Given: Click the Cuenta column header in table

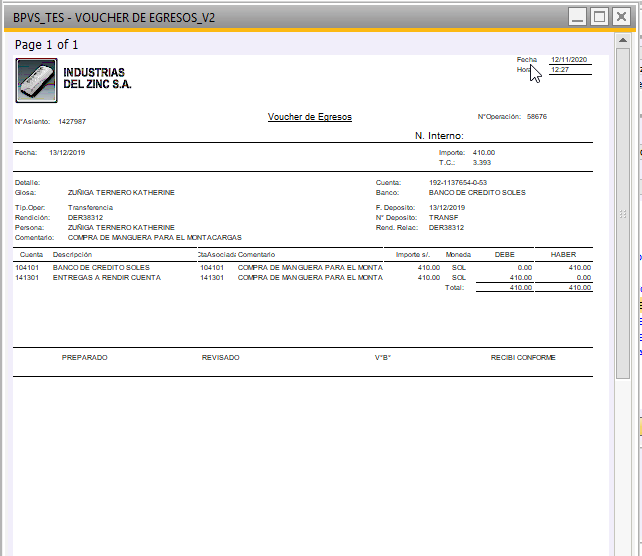Looking at the screenshot, I should click(31, 255).
